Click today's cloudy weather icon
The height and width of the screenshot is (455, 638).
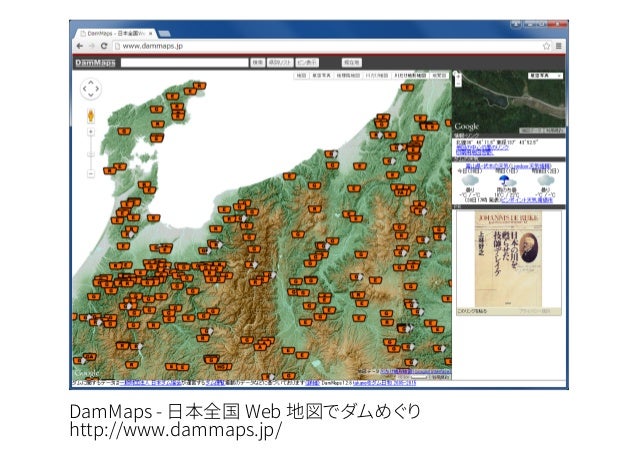coord(470,181)
